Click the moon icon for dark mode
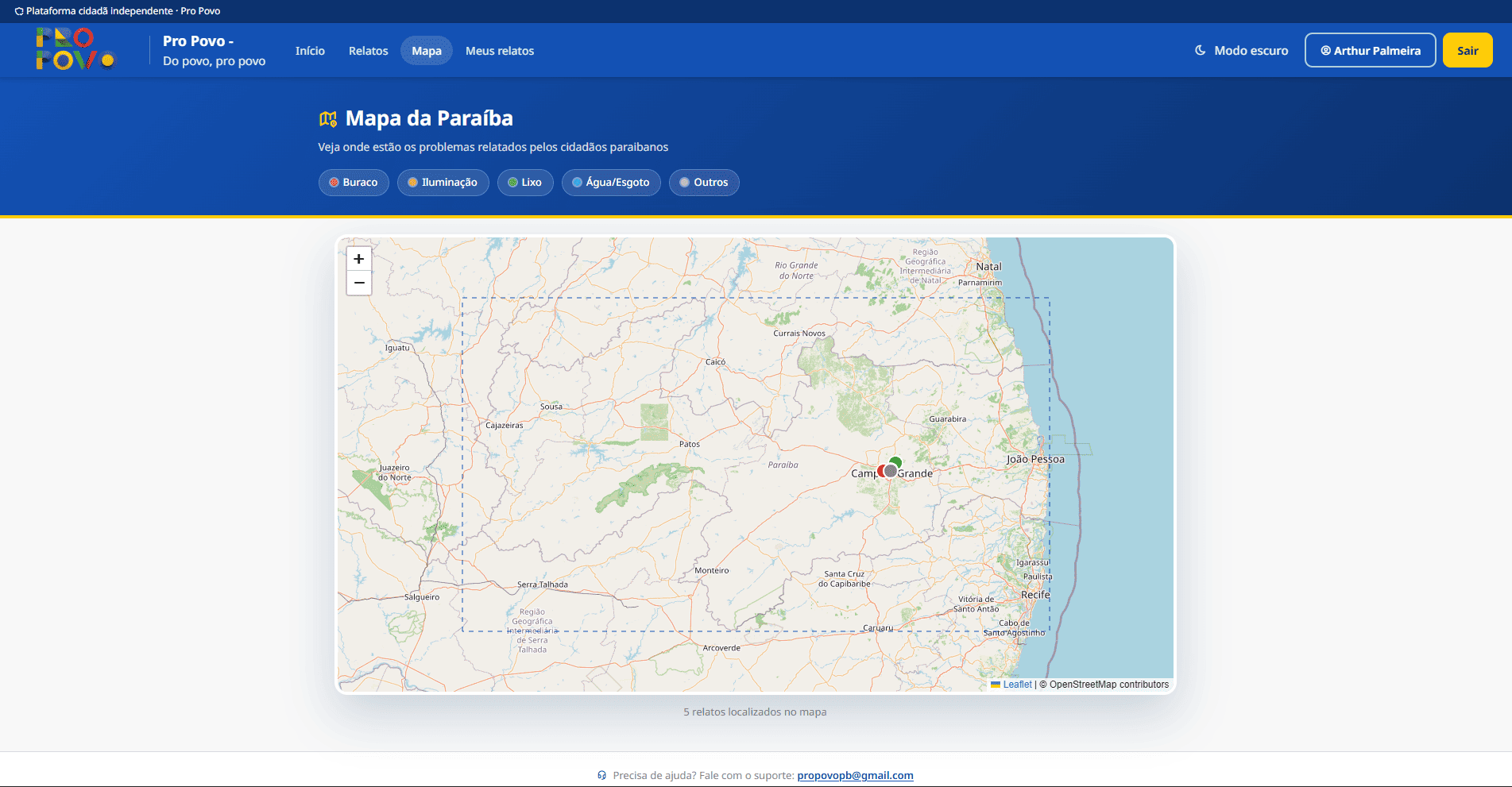 point(1201,50)
